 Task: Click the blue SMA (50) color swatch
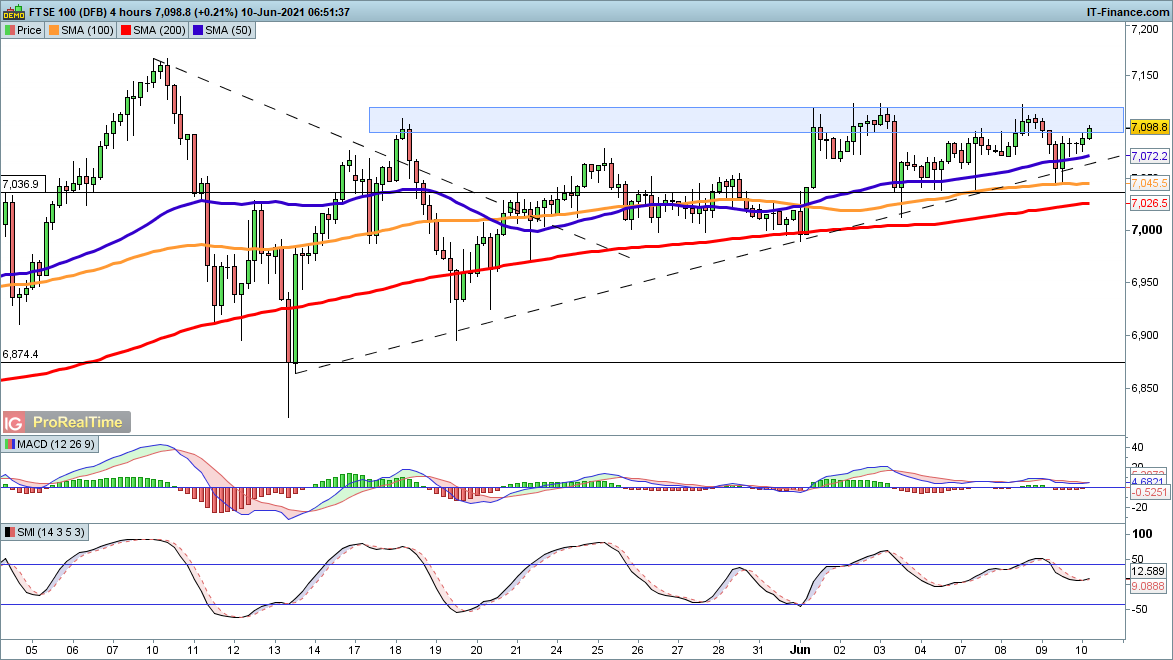(x=201, y=30)
